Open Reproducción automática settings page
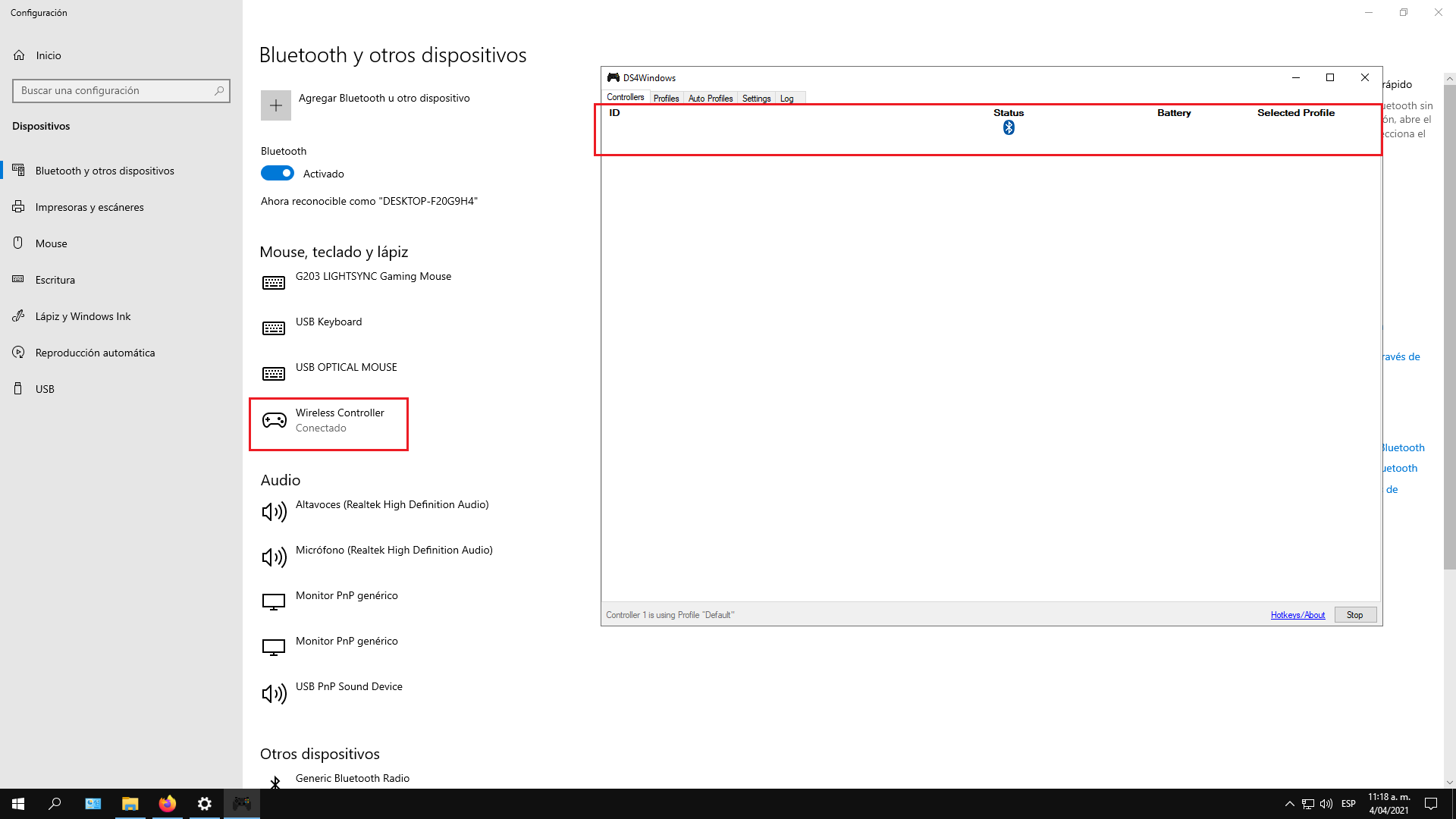This screenshot has width=1456, height=819. 121,353
